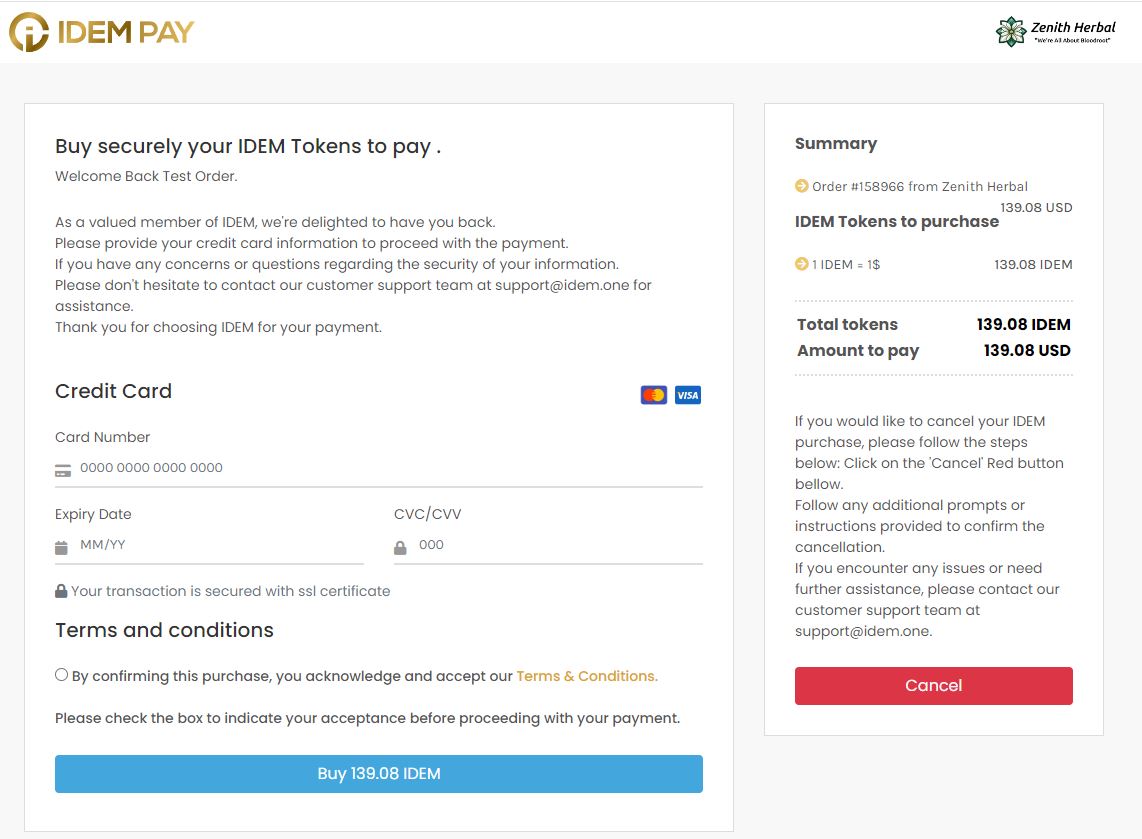Click the arrow icon beside 1 IDEM = 1$
The image size is (1142, 839).
pos(801,264)
